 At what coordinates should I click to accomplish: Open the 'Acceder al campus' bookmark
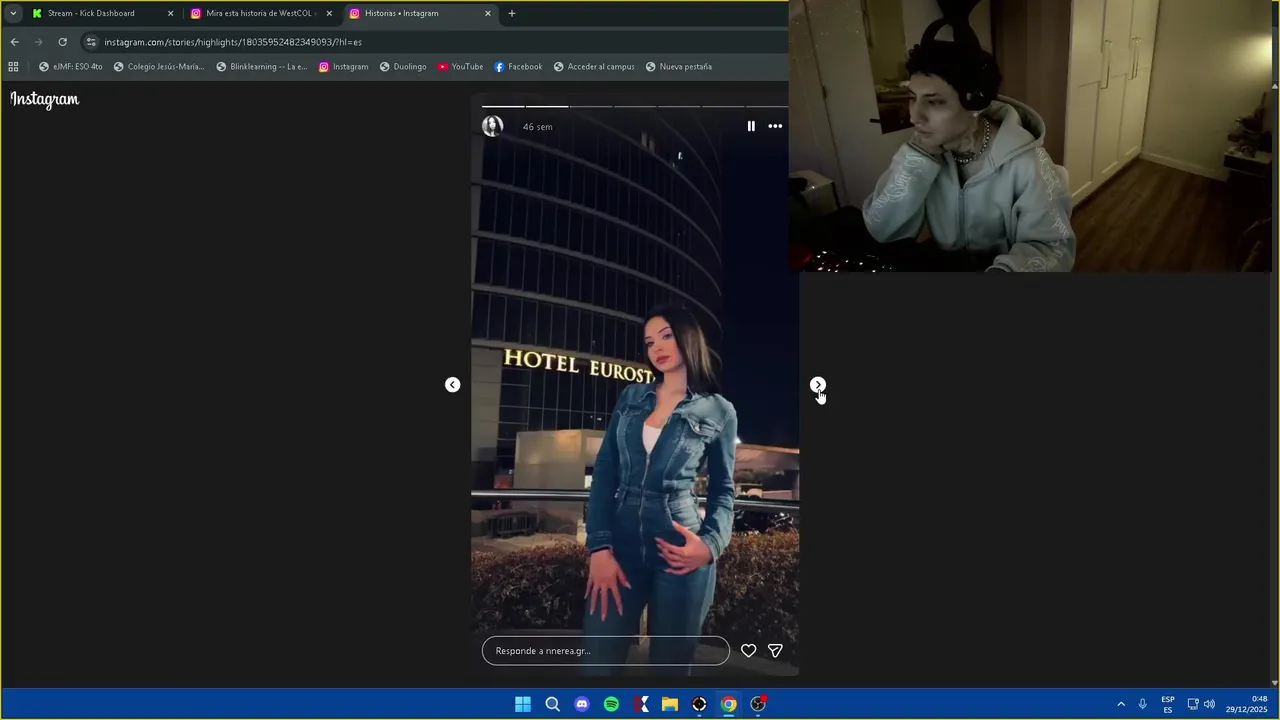click(x=594, y=67)
